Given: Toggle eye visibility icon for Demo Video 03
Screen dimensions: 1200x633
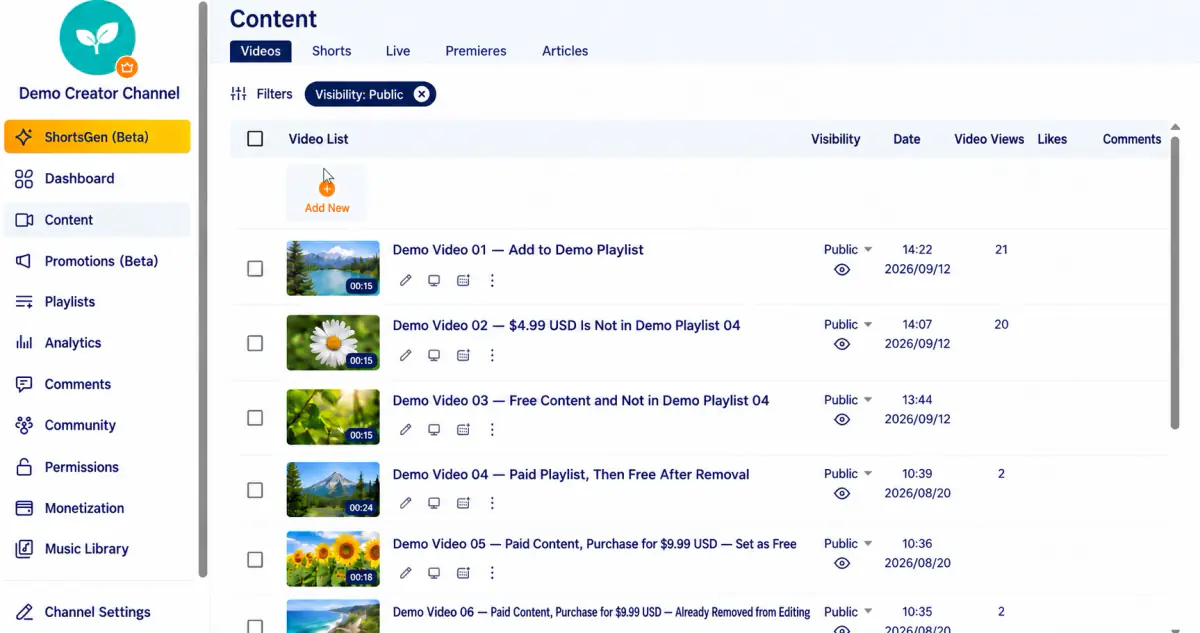Looking at the screenshot, I should tap(842, 419).
